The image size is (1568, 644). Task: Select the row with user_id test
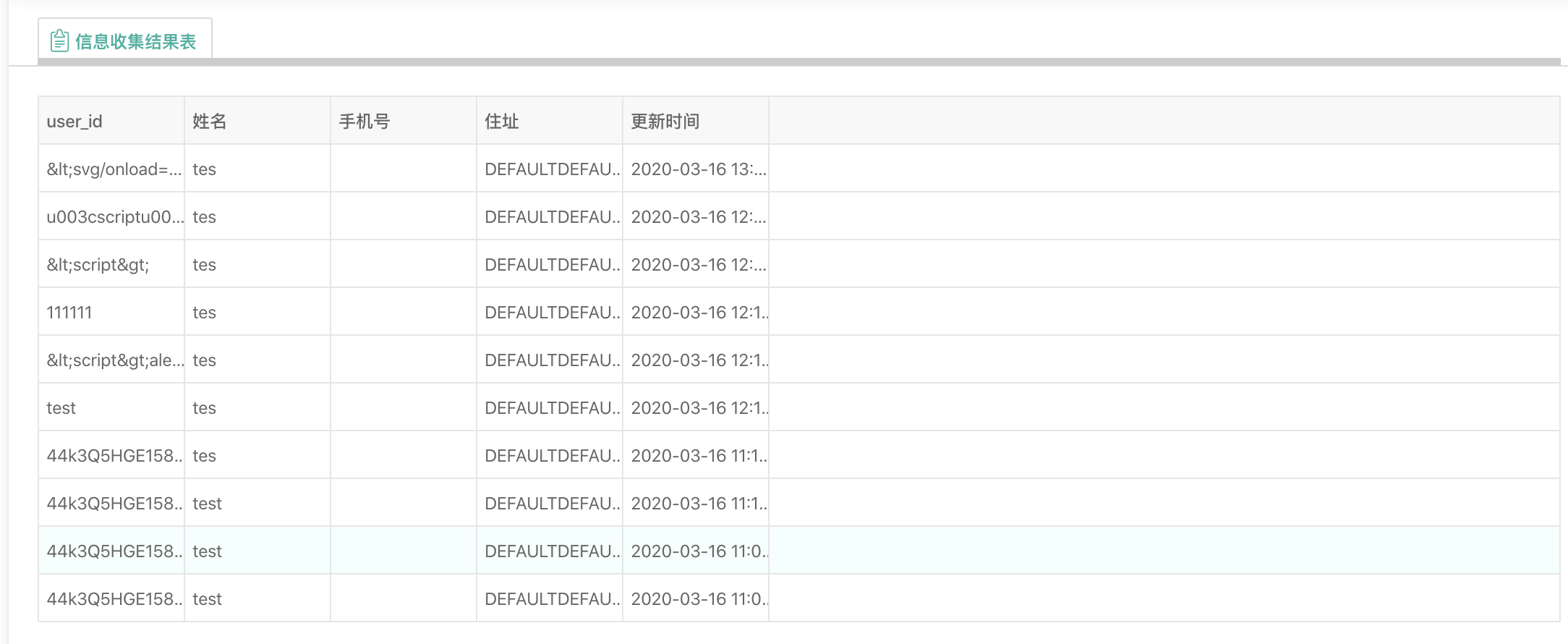pos(61,408)
